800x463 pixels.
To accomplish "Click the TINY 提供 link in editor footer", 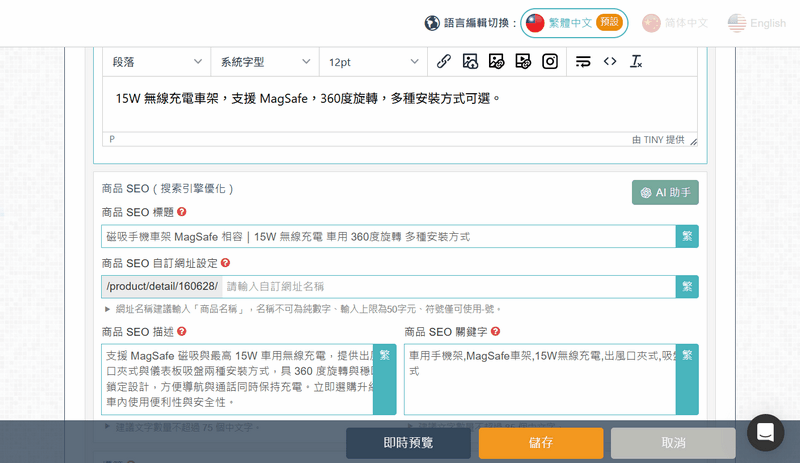I will coord(658,140).
